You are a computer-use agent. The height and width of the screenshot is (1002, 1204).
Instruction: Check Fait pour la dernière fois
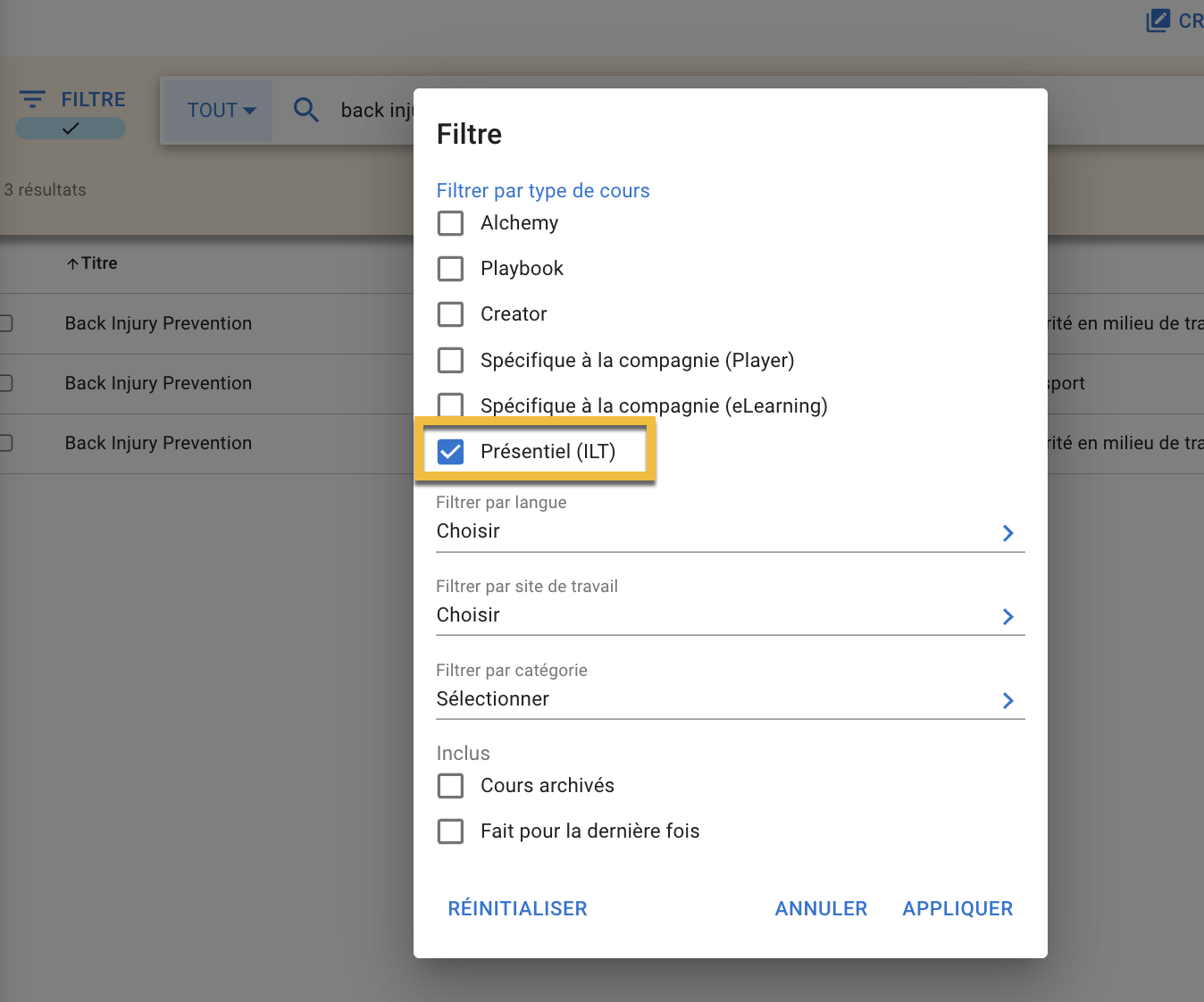[x=451, y=831]
